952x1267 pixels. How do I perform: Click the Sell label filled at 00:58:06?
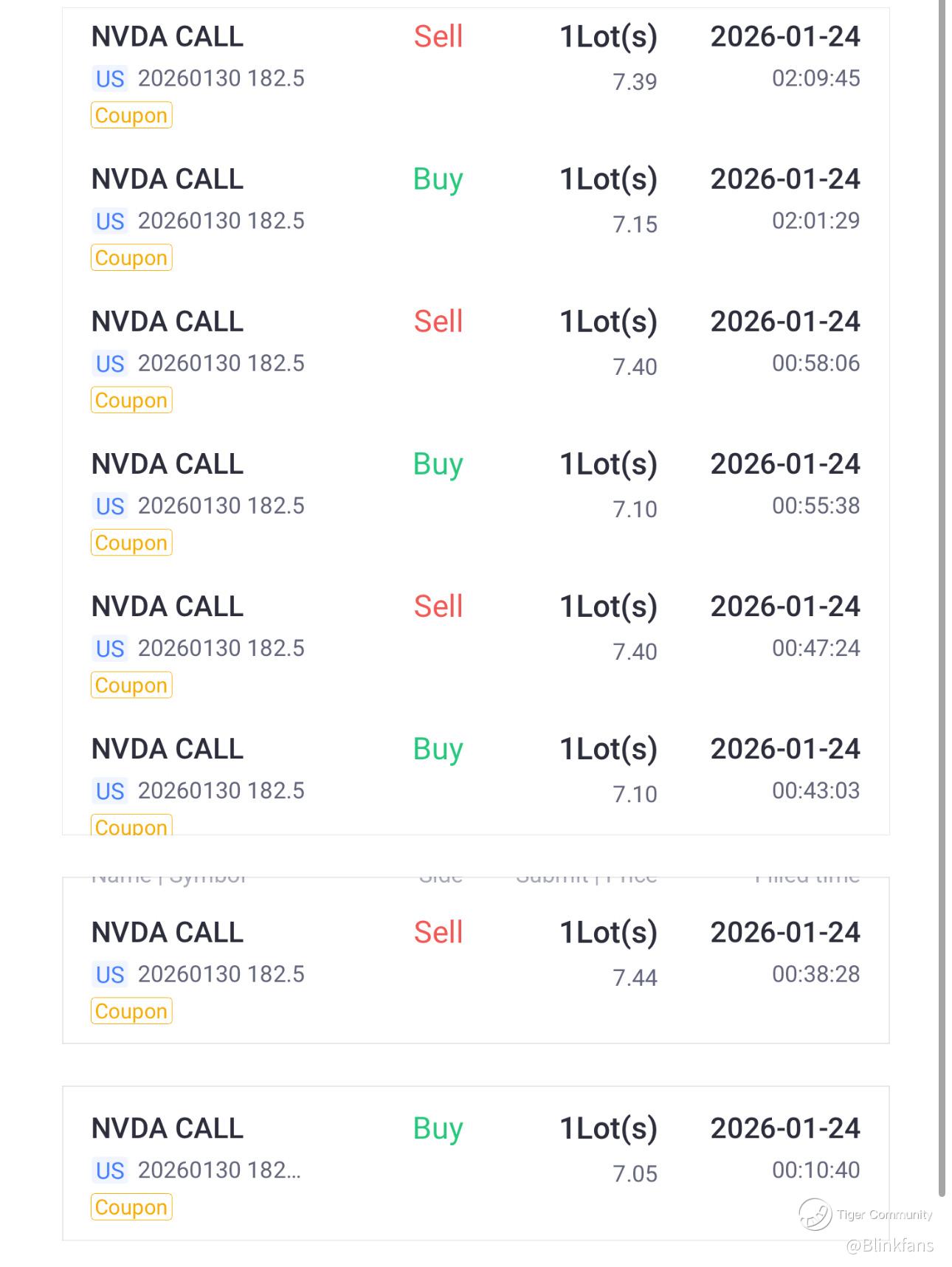[438, 322]
